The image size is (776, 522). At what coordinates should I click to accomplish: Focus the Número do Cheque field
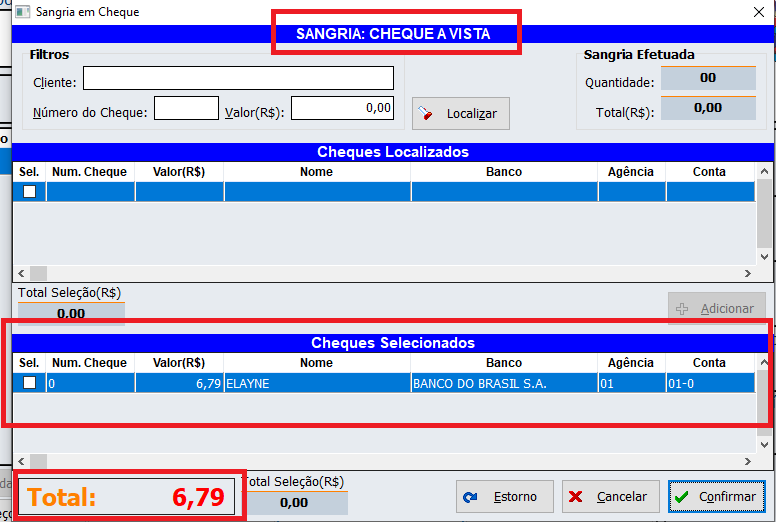tap(186, 108)
